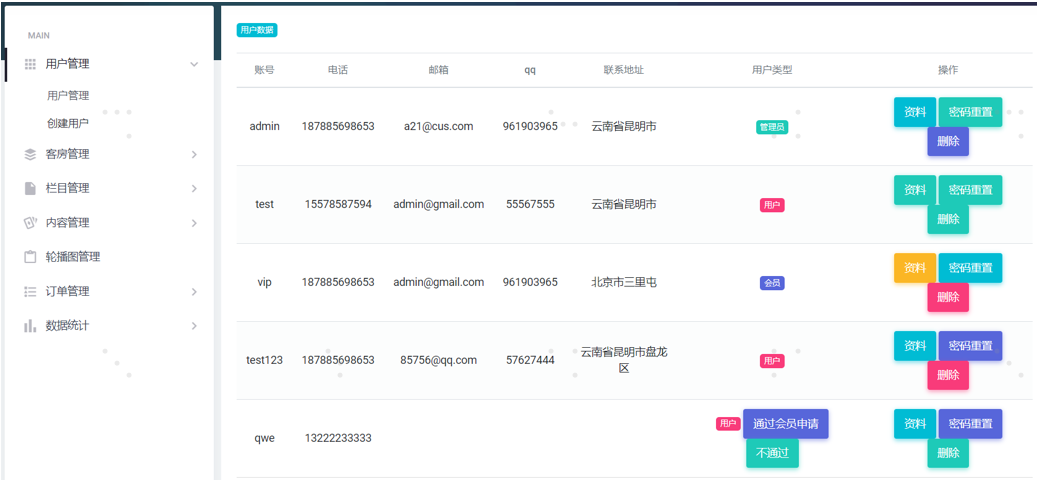Expand the 栏目管理 chevron arrow
Screen dimensions: 1039x480
tap(194, 188)
